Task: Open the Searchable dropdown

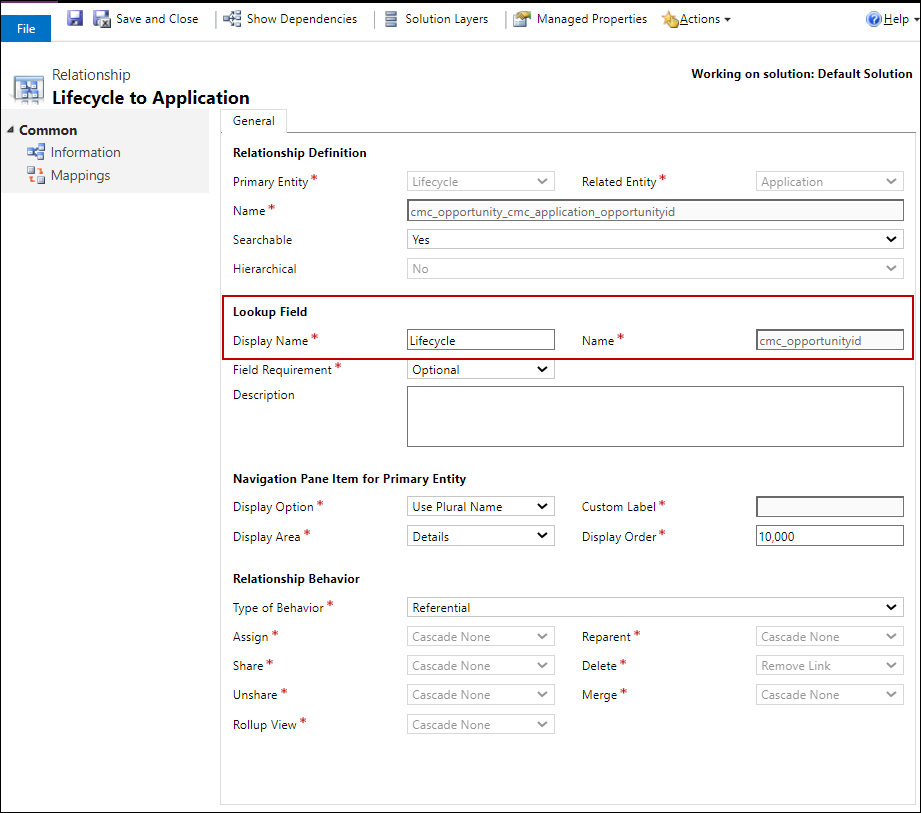Action: [656, 240]
